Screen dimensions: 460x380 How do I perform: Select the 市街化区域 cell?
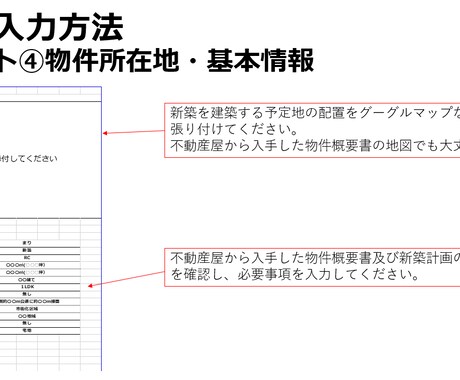pos(27,309)
